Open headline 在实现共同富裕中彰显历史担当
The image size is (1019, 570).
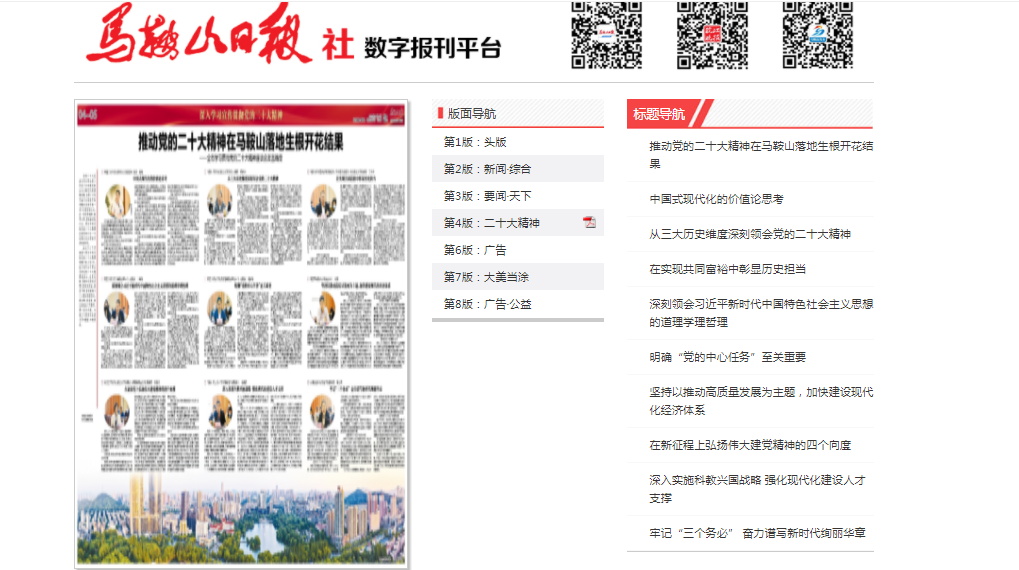click(x=727, y=269)
